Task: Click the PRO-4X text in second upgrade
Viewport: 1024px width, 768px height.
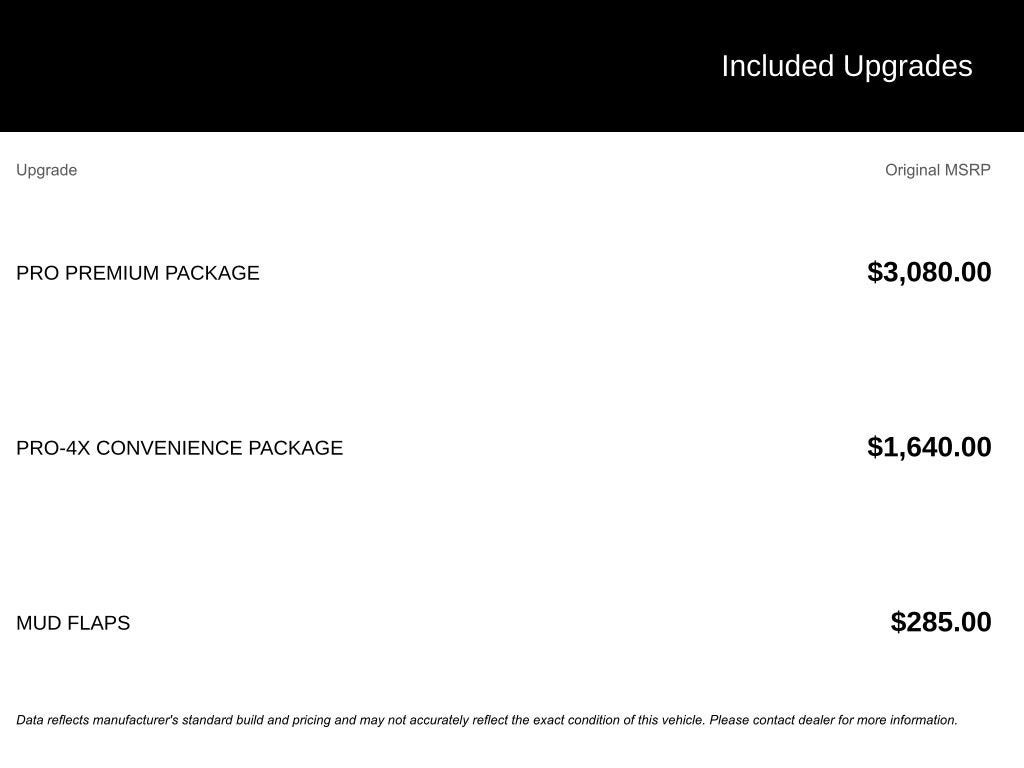Action: point(53,448)
